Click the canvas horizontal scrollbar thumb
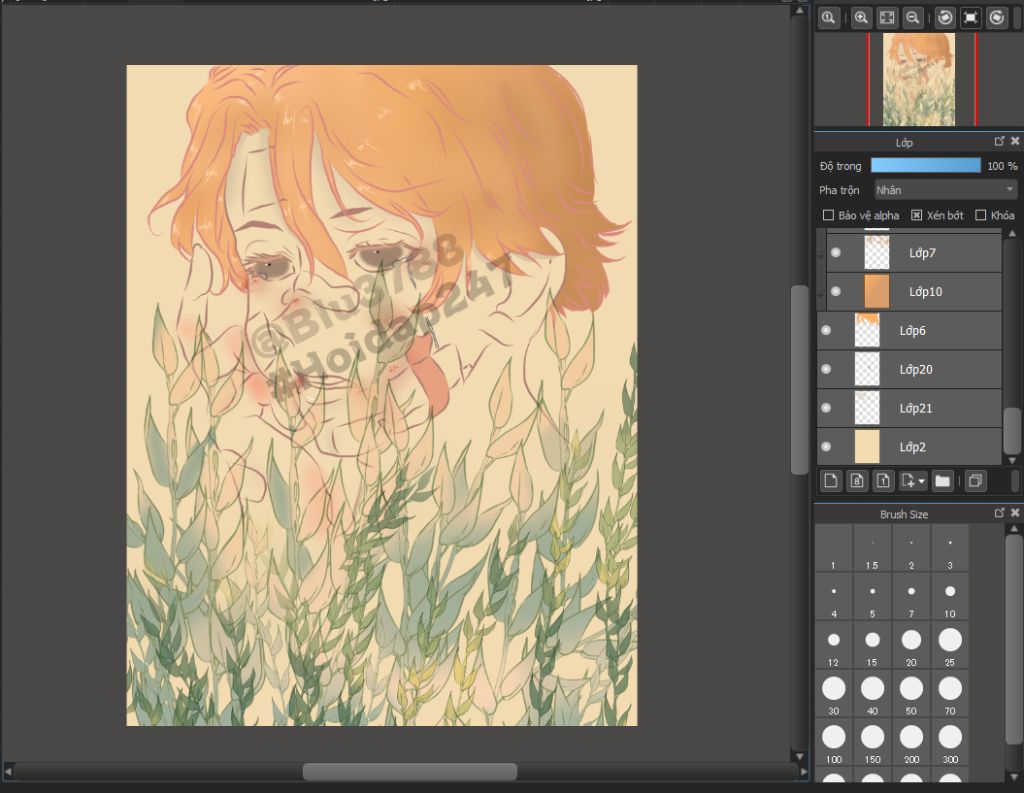The image size is (1024, 793). tap(409, 771)
